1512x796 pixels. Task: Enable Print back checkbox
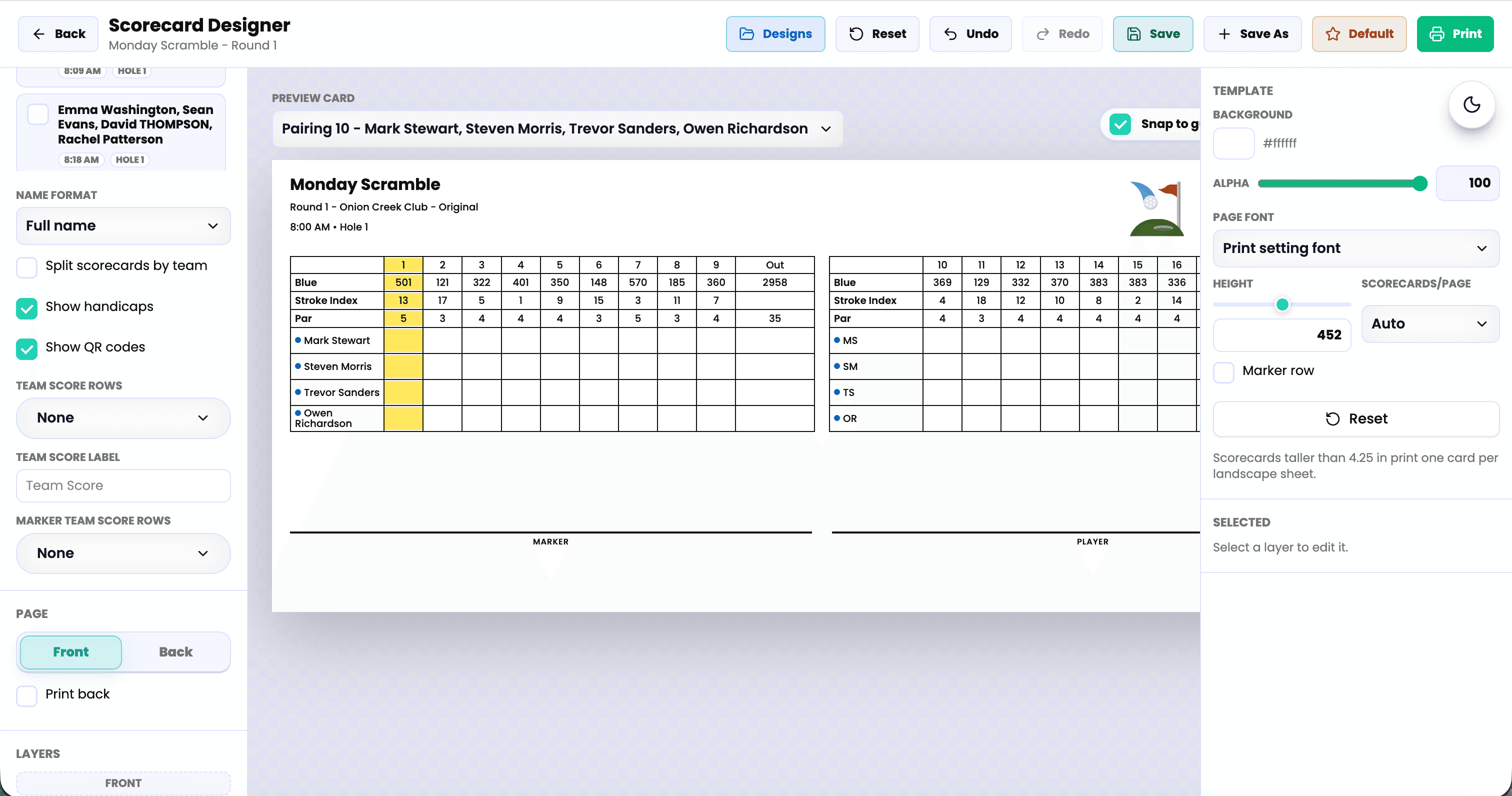pos(26,695)
